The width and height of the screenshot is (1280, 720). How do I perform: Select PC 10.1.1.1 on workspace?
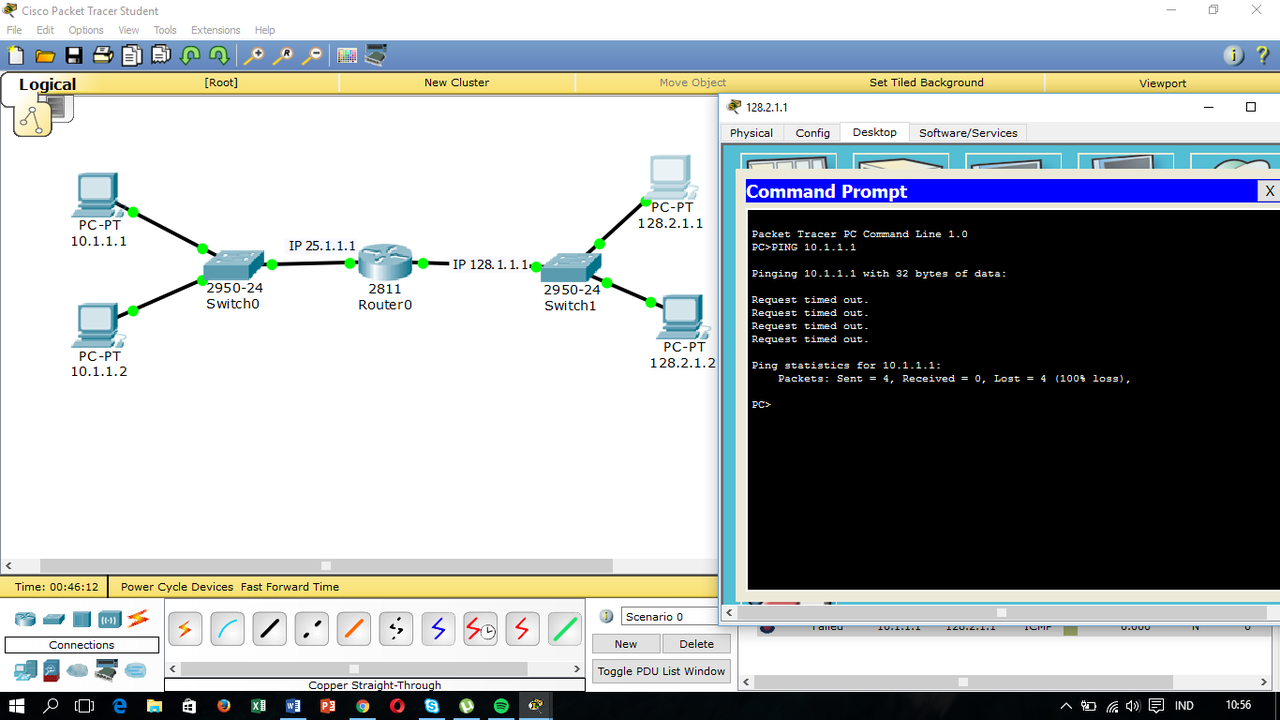(x=97, y=195)
